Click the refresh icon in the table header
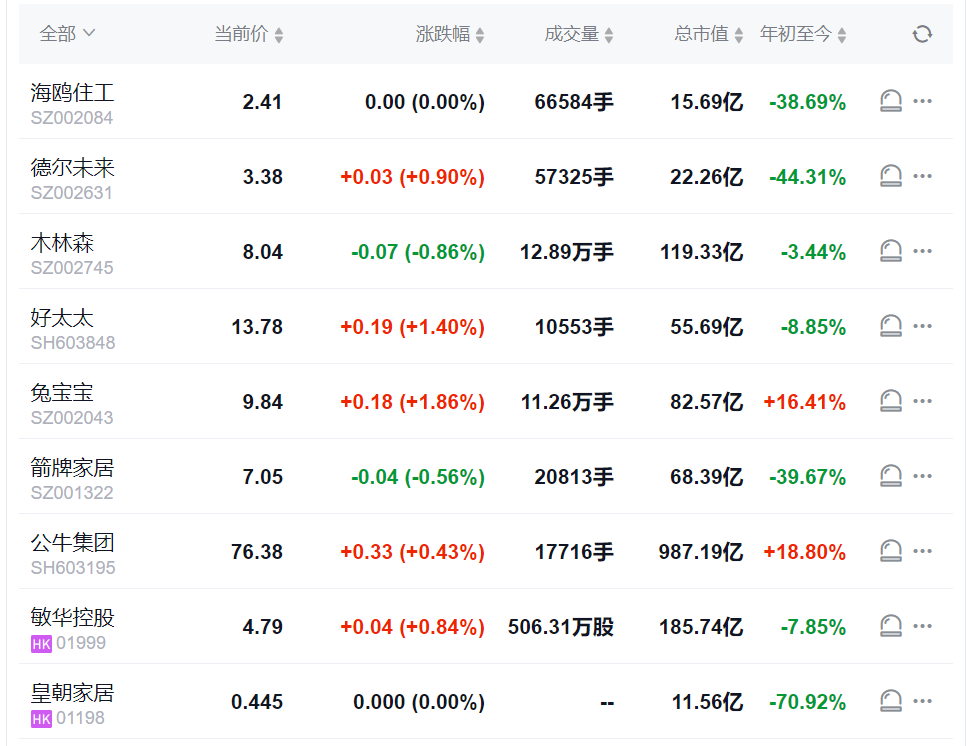Image resolution: width=966 pixels, height=746 pixels. click(x=922, y=34)
